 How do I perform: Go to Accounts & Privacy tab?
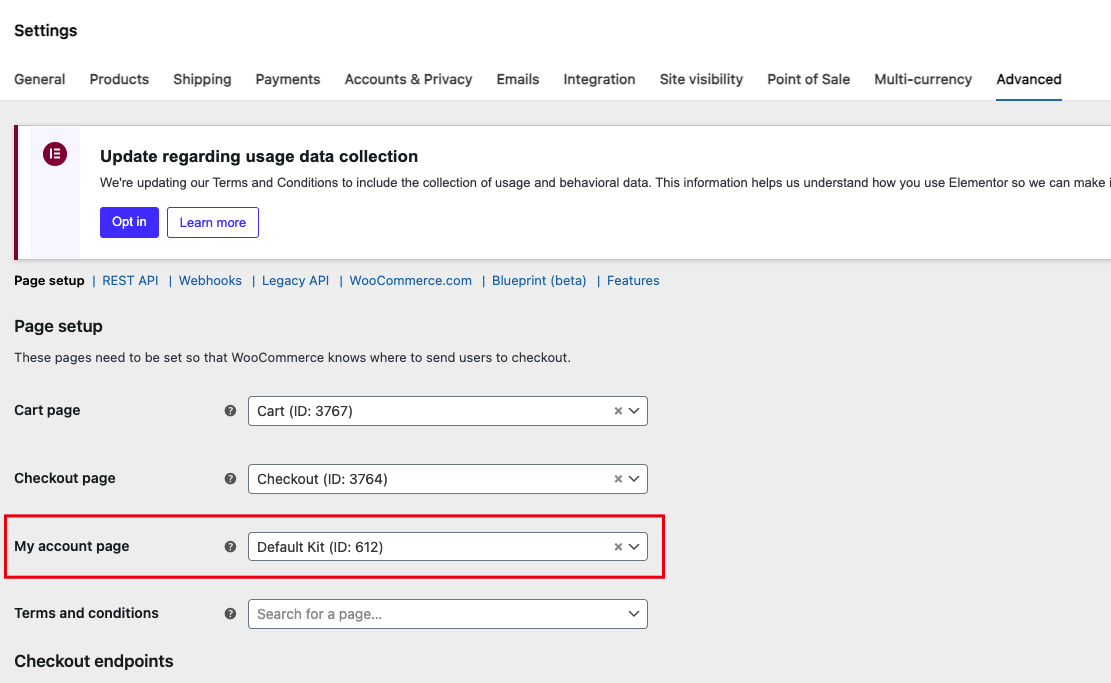(x=408, y=79)
